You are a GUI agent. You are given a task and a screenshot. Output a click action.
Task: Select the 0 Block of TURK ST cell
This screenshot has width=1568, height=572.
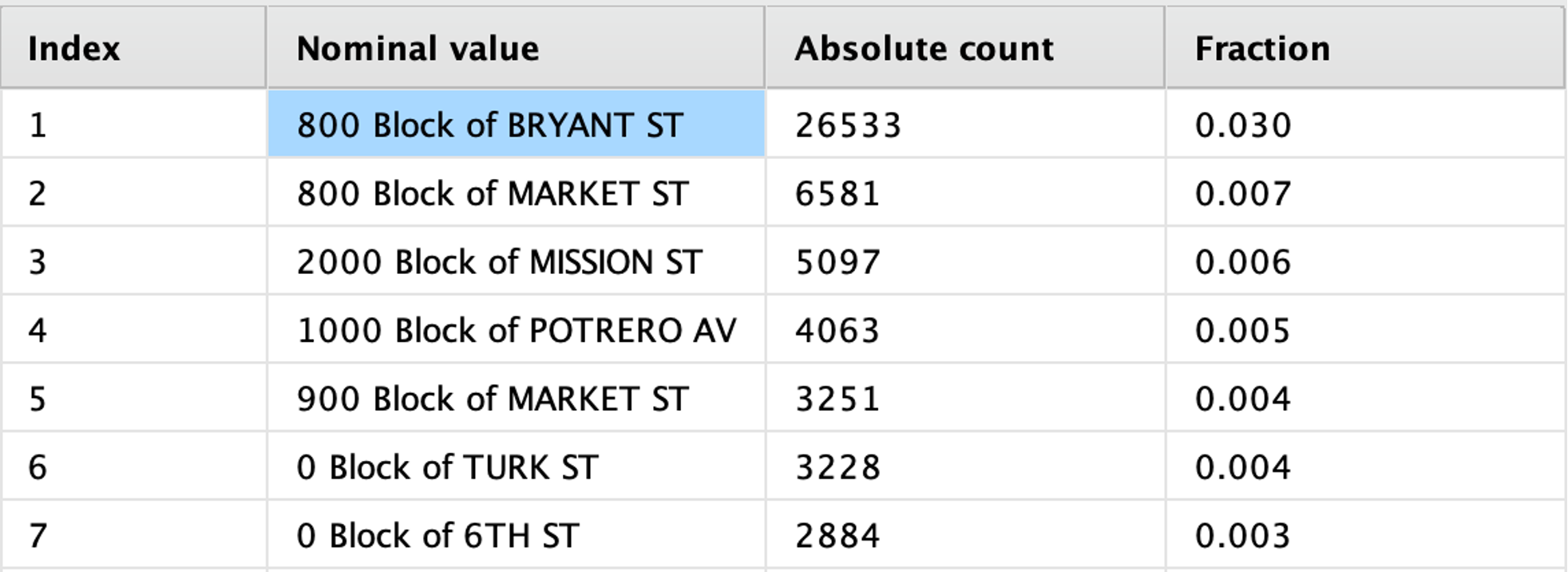516,467
